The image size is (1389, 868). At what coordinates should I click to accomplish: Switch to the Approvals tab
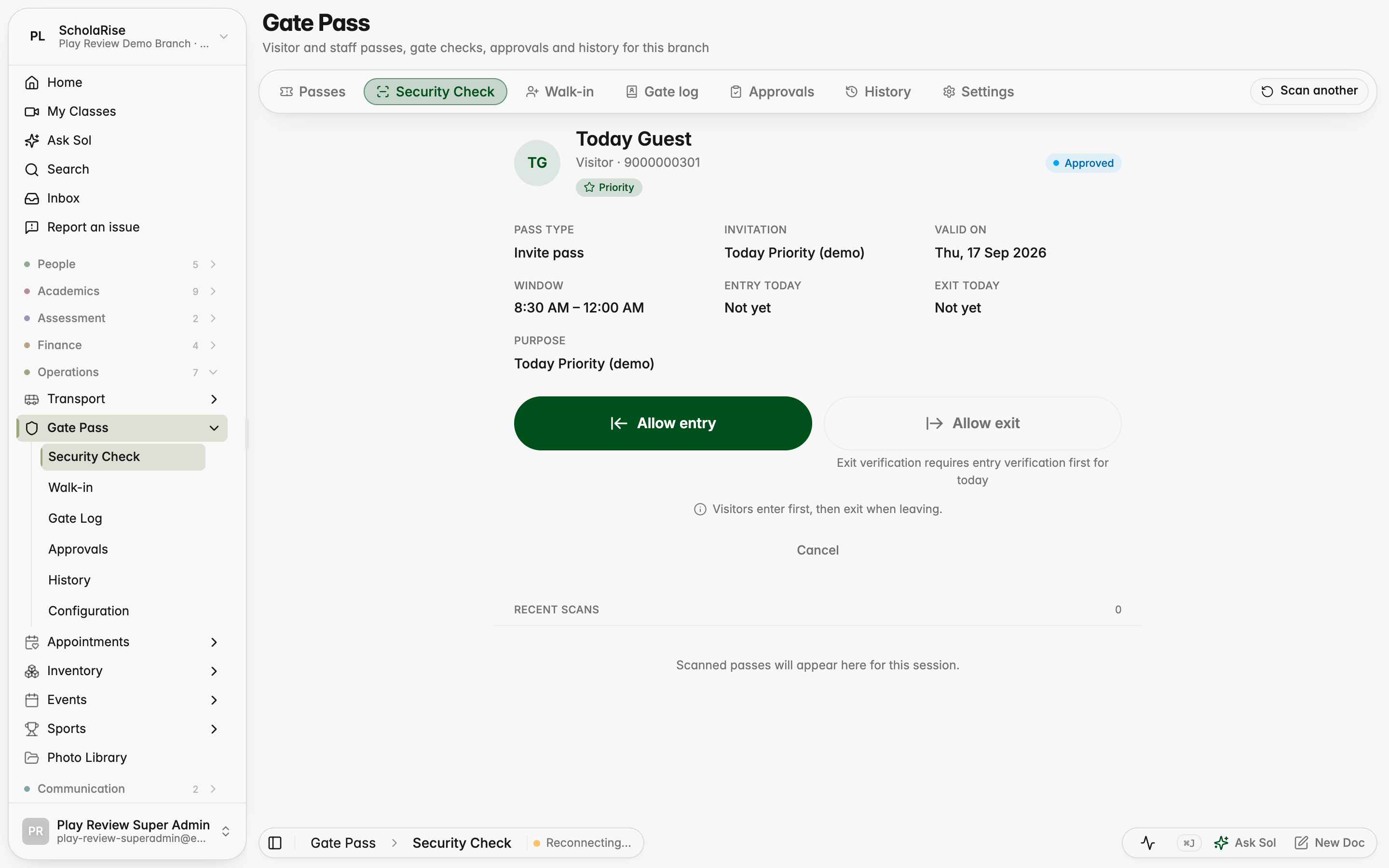pyautogui.click(x=772, y=92)
